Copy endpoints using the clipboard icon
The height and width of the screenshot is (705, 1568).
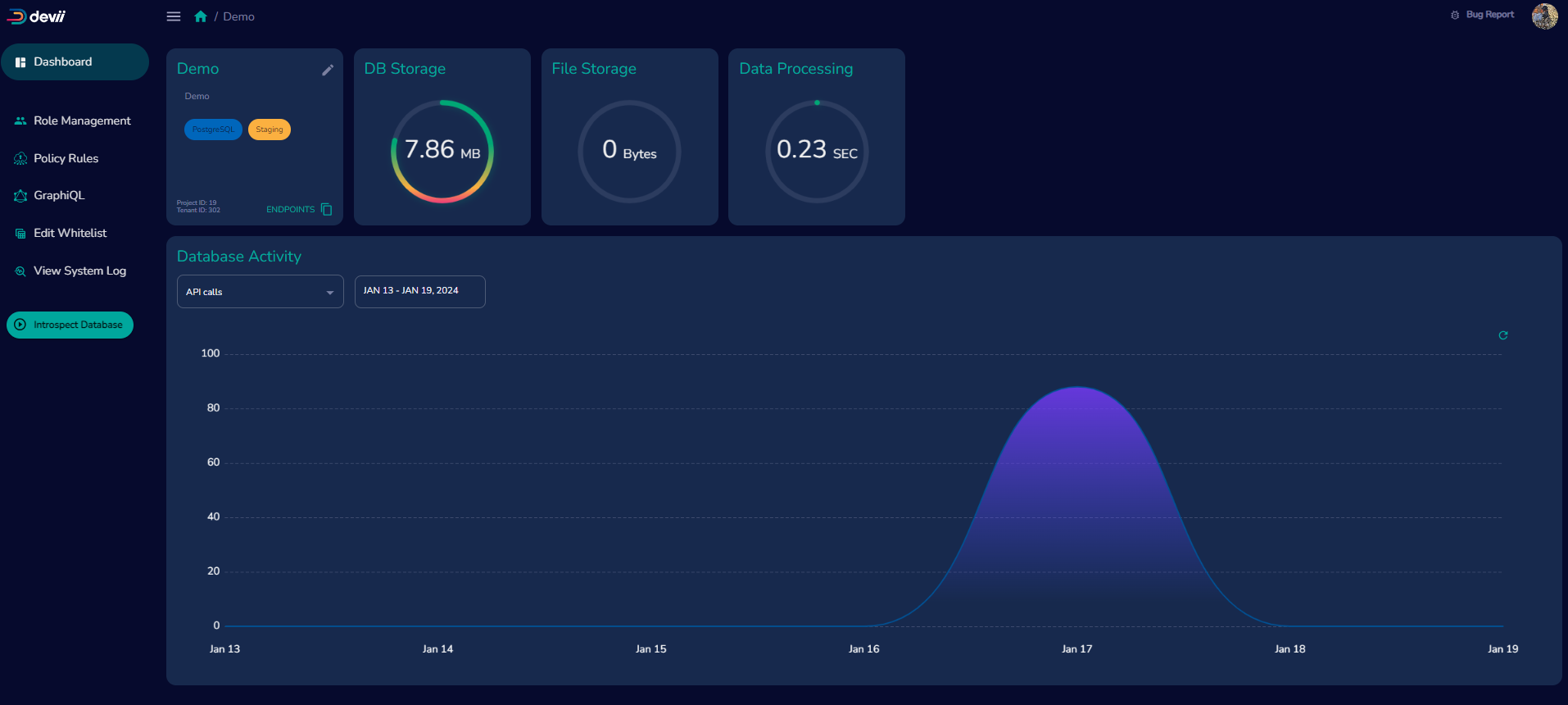[x=327, y=209]
